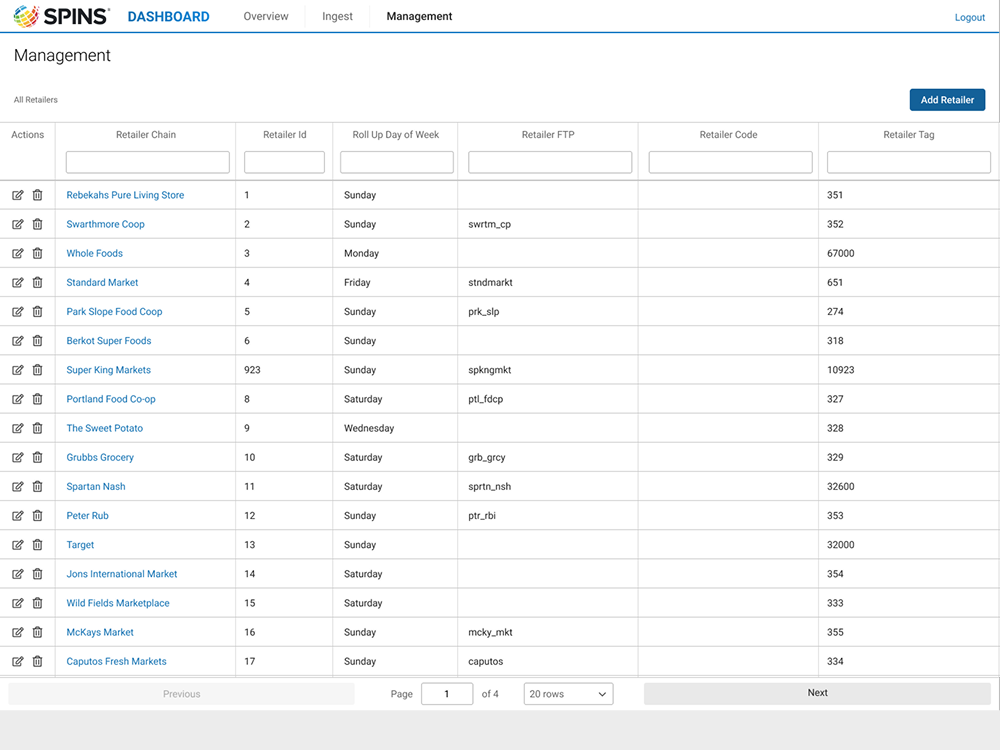
Task: Delete the Standard Market retailer
Action: point(38,283)
